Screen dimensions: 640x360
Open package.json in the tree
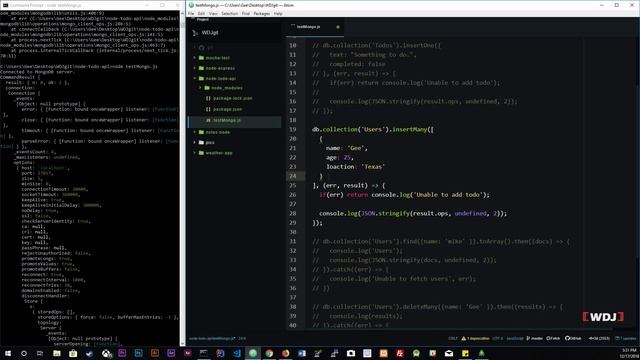(227, 109)
